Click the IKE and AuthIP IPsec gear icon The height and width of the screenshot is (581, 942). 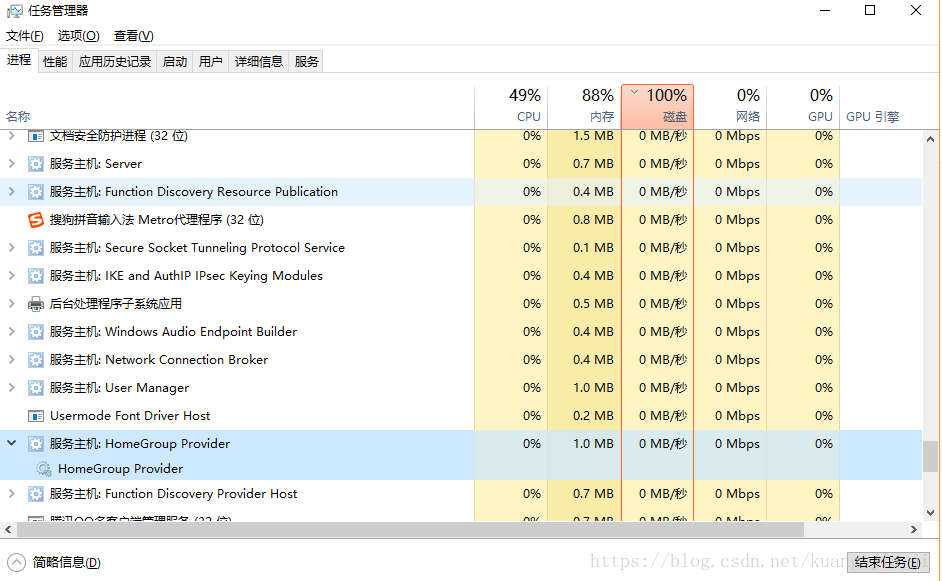point(36,276)
